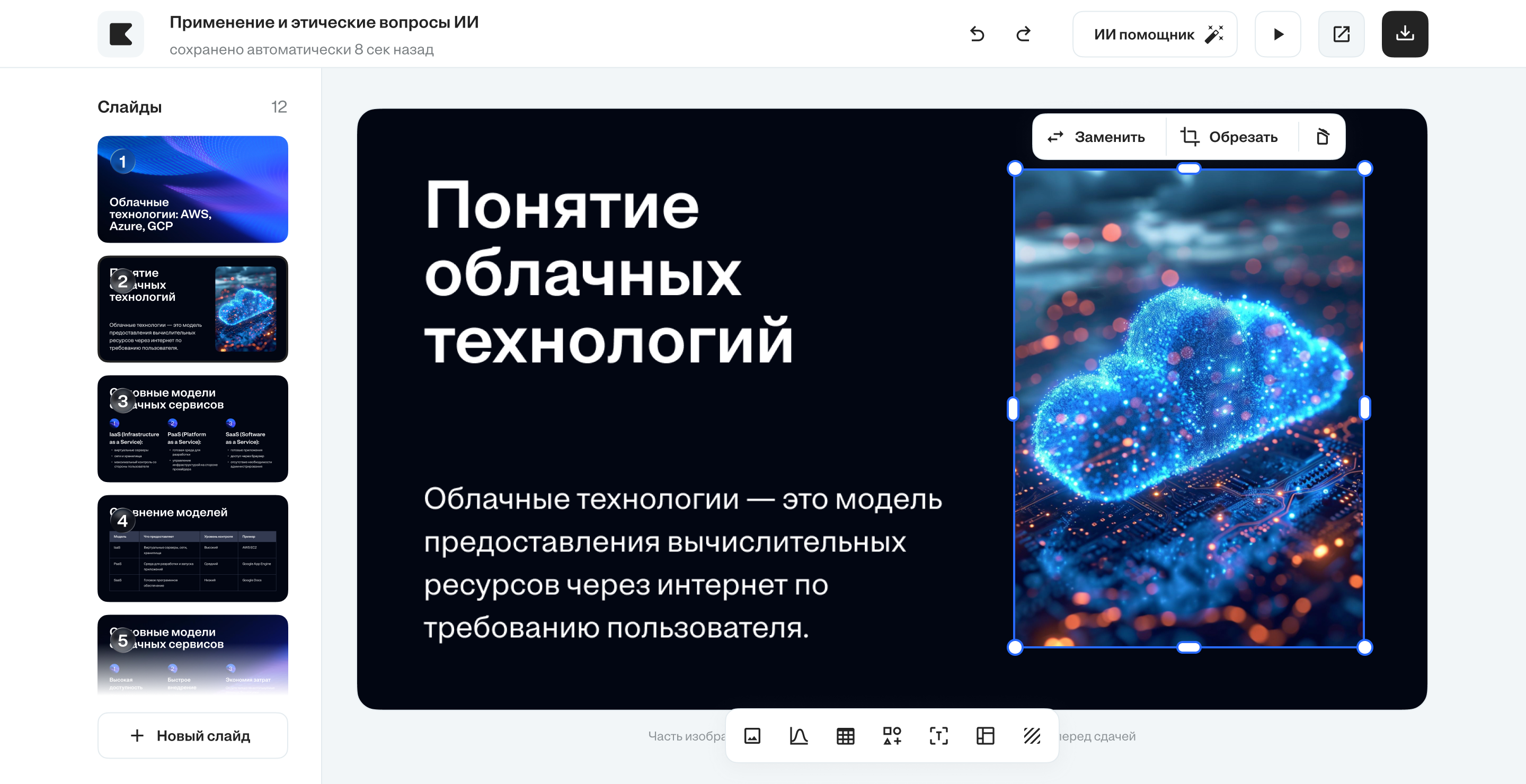The height and width of the screenshot is (784, 1526).
Task: Click the app logo home icon
Action: point(121,34)
